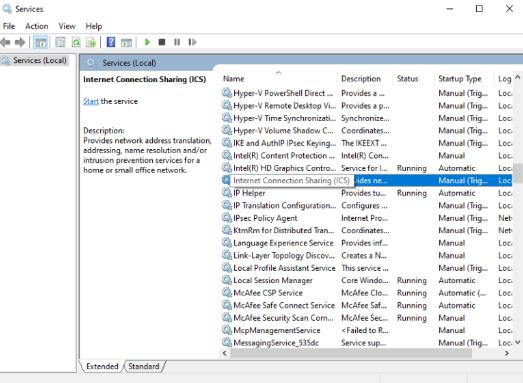523x383 pixels.
Task: Select McAfee Safe Connect Service row
Action: tap(367, 305)
